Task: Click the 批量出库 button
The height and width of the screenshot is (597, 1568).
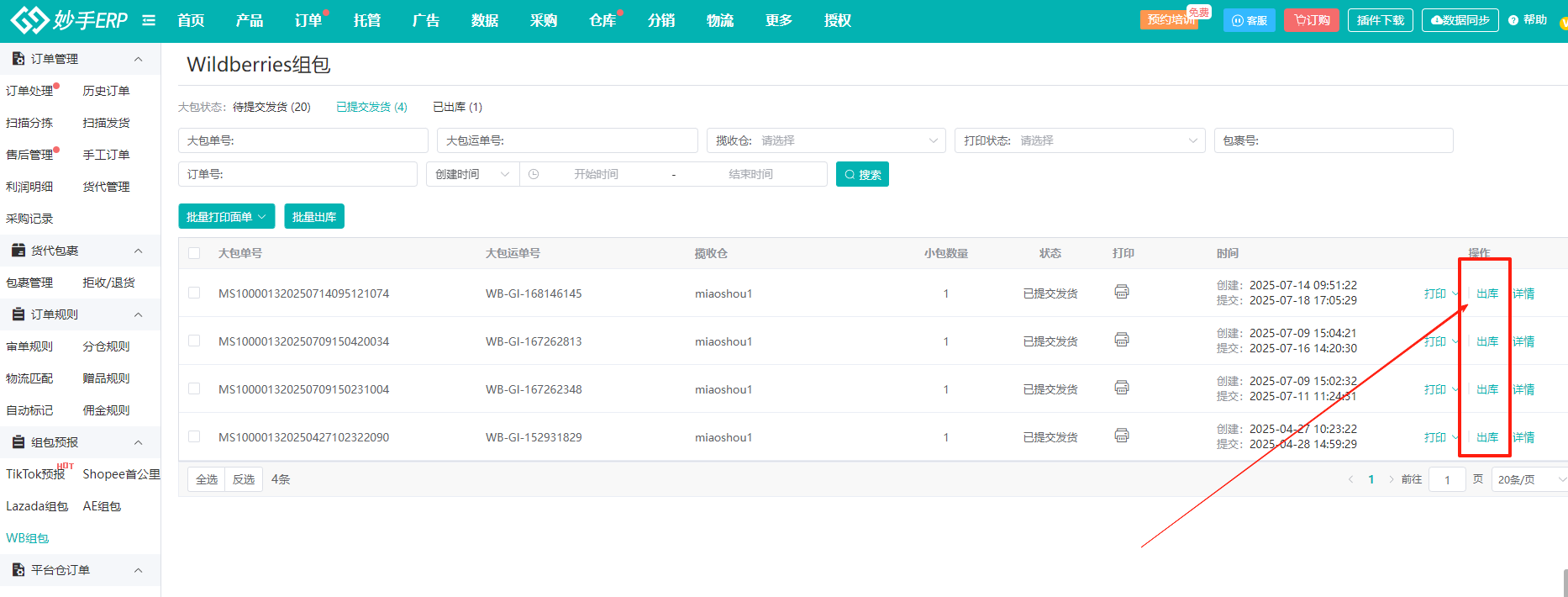Action: (x=314, y=216)
